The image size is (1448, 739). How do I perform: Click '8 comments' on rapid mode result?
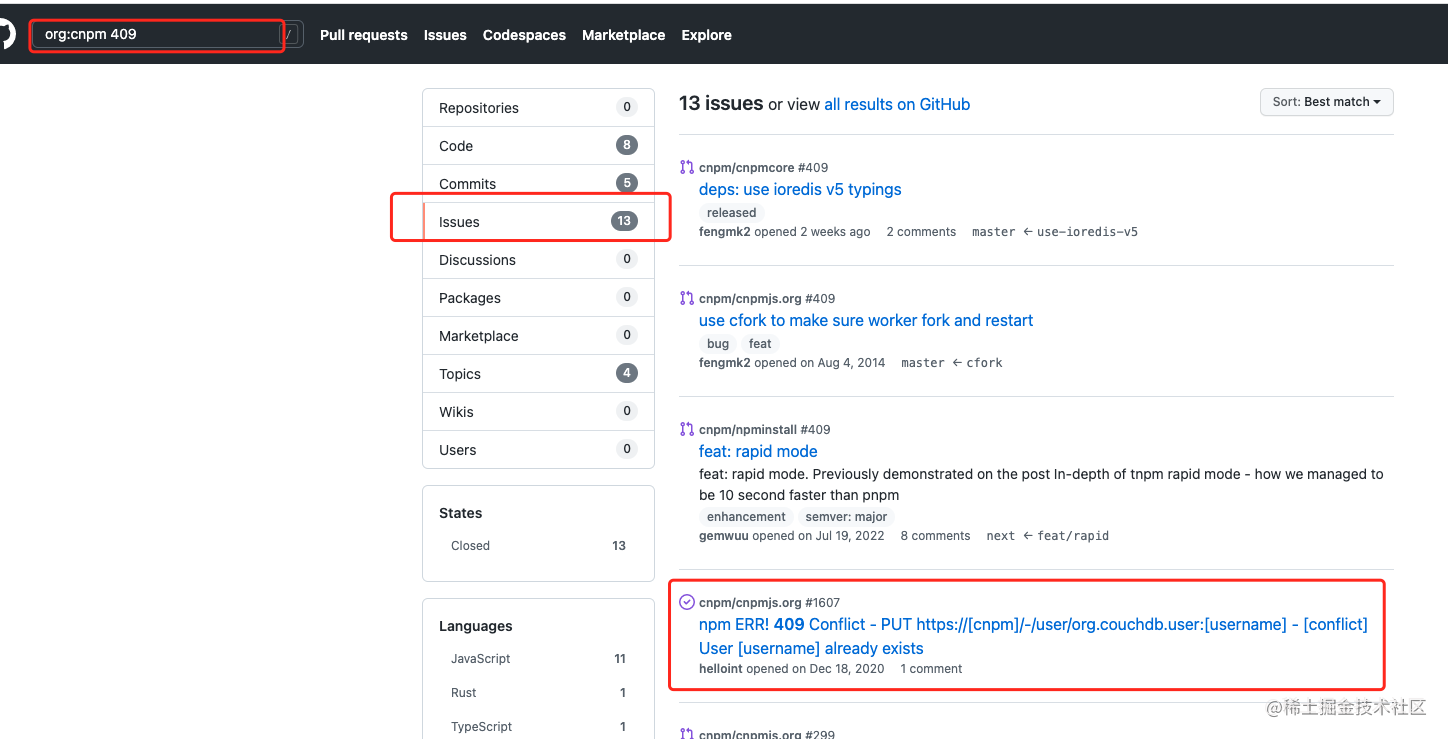[935, 536]
